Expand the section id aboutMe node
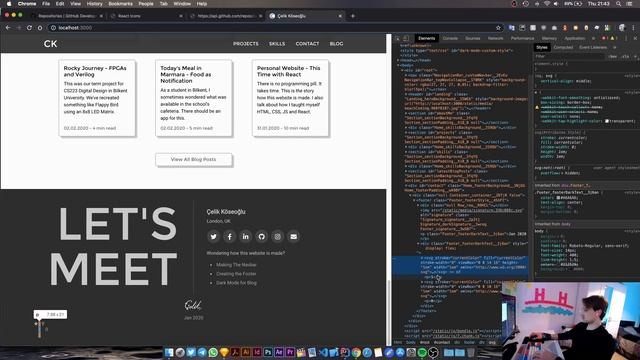The width and height of the screenshot is (640, 360). [x=406, y=113]
